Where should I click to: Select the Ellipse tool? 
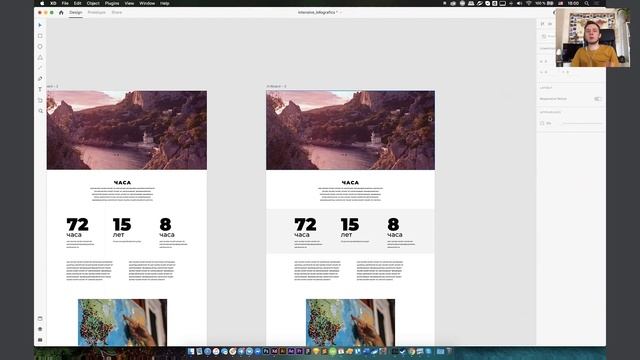(x=40, y=47)
